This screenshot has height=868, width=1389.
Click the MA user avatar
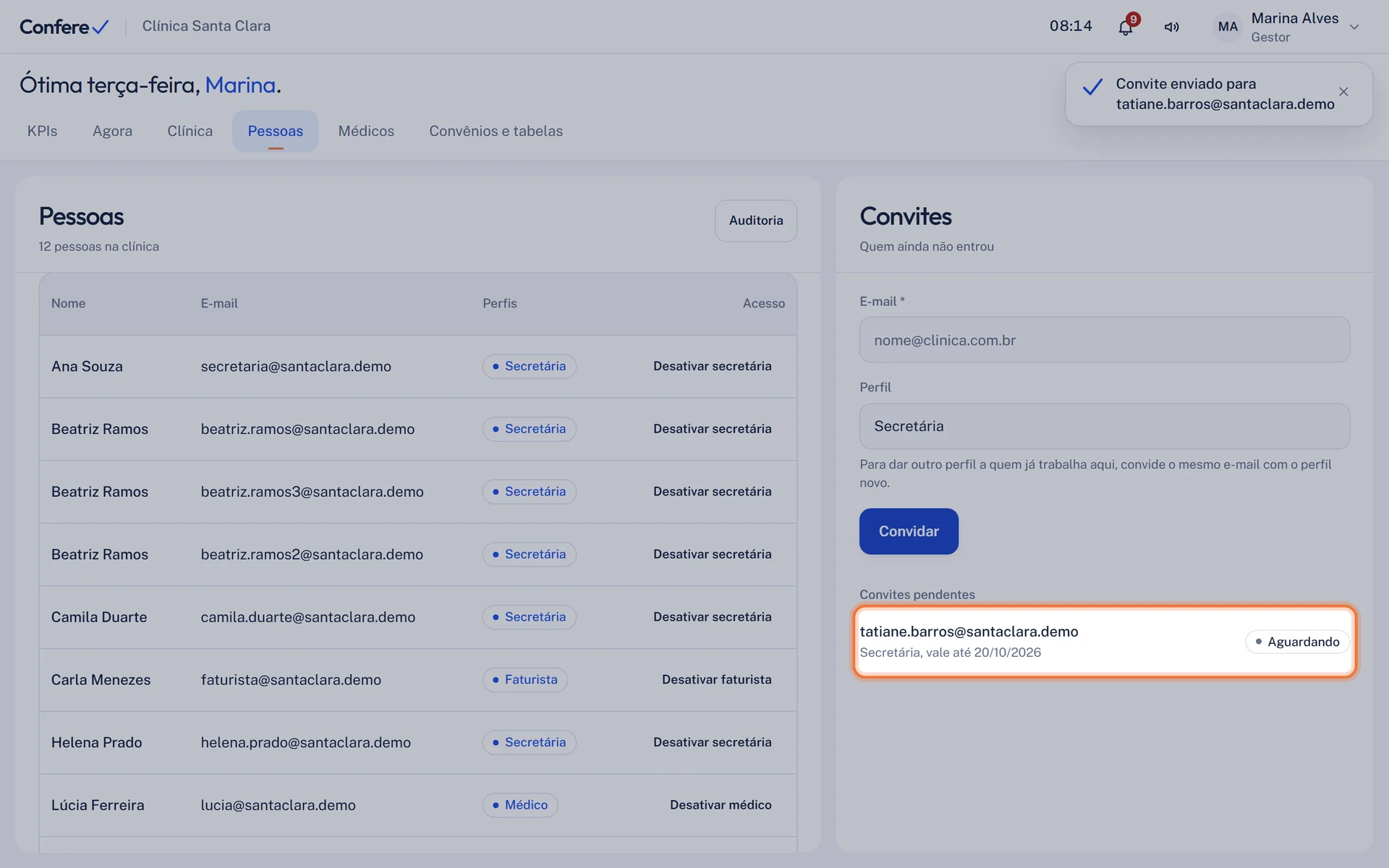click(x=1227, y=27)
